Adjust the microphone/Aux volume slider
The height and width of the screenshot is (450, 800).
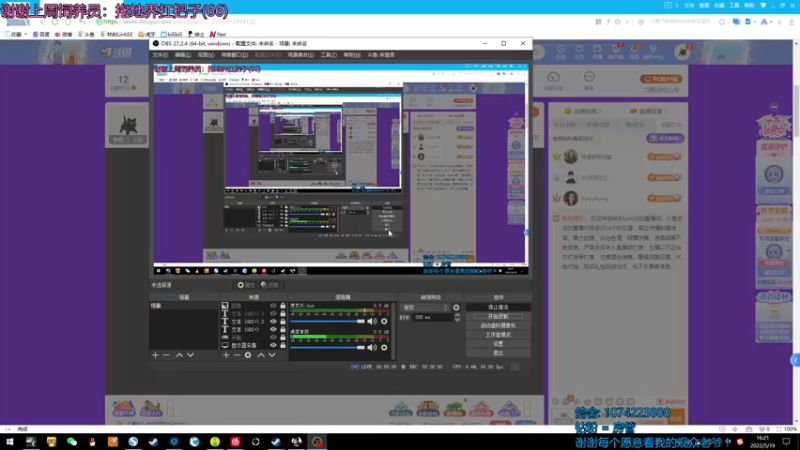coord(328,321)
